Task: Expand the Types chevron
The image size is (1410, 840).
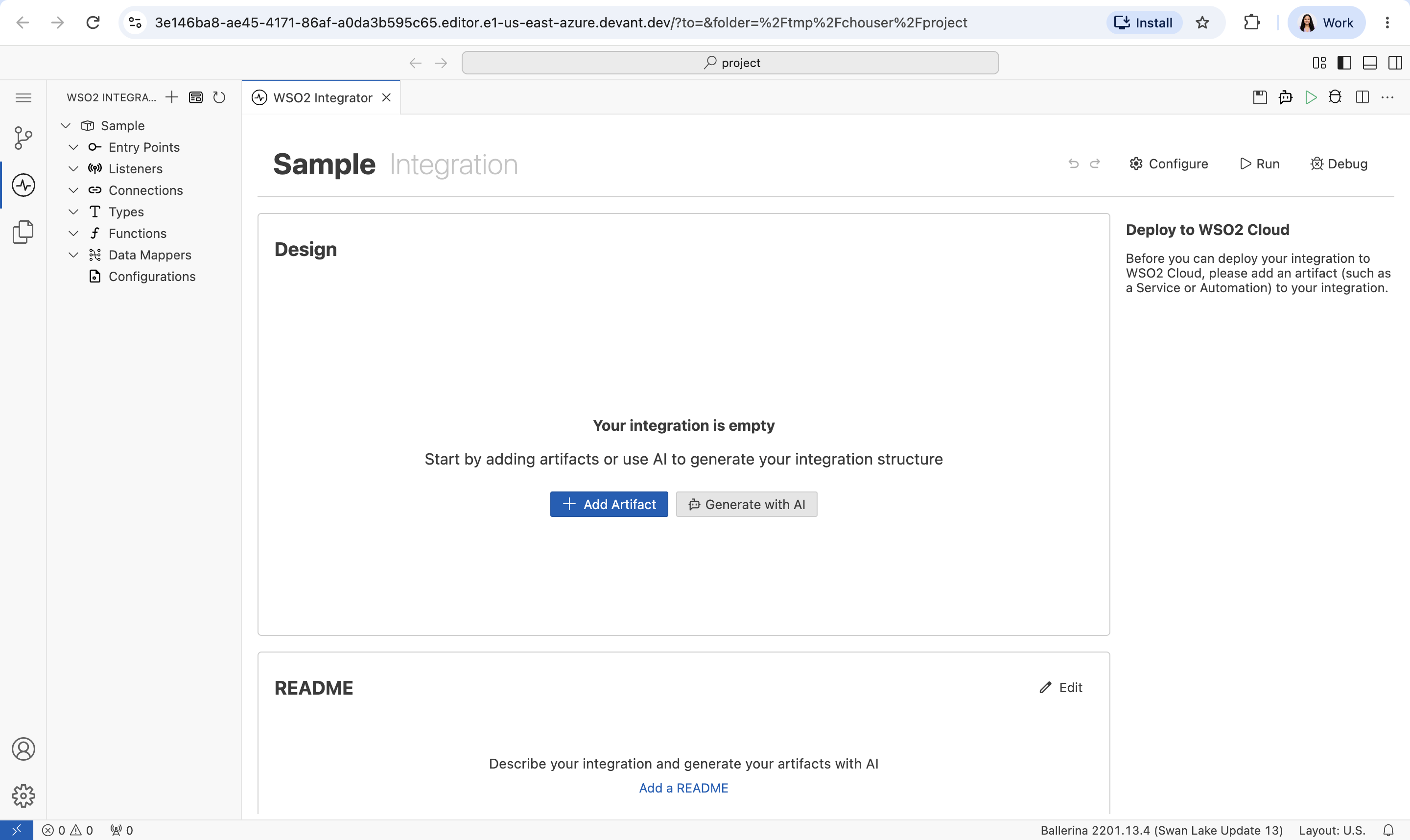Action: pos(73,211)
